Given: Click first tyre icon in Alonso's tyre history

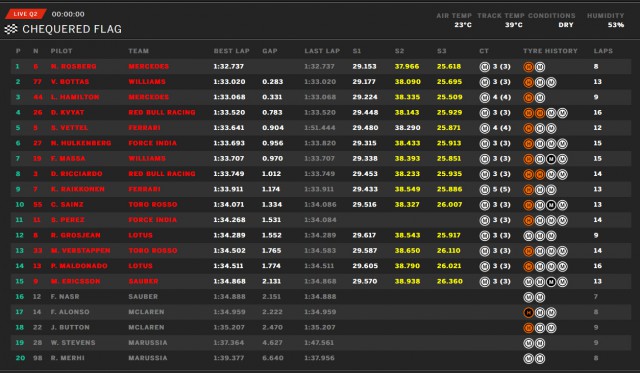Looking at the screenshot, I should pos(529,313).
